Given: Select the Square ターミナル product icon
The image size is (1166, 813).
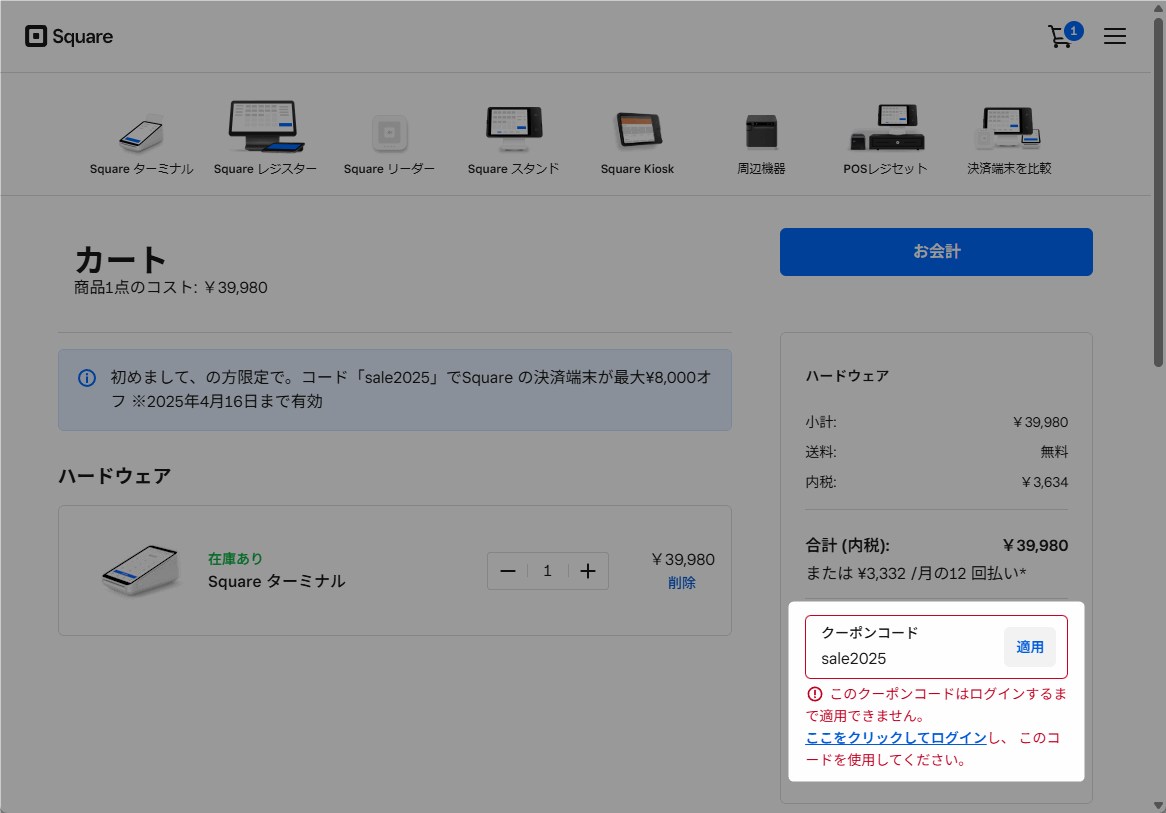Looking at the screenshot, I should pos(141,134).
